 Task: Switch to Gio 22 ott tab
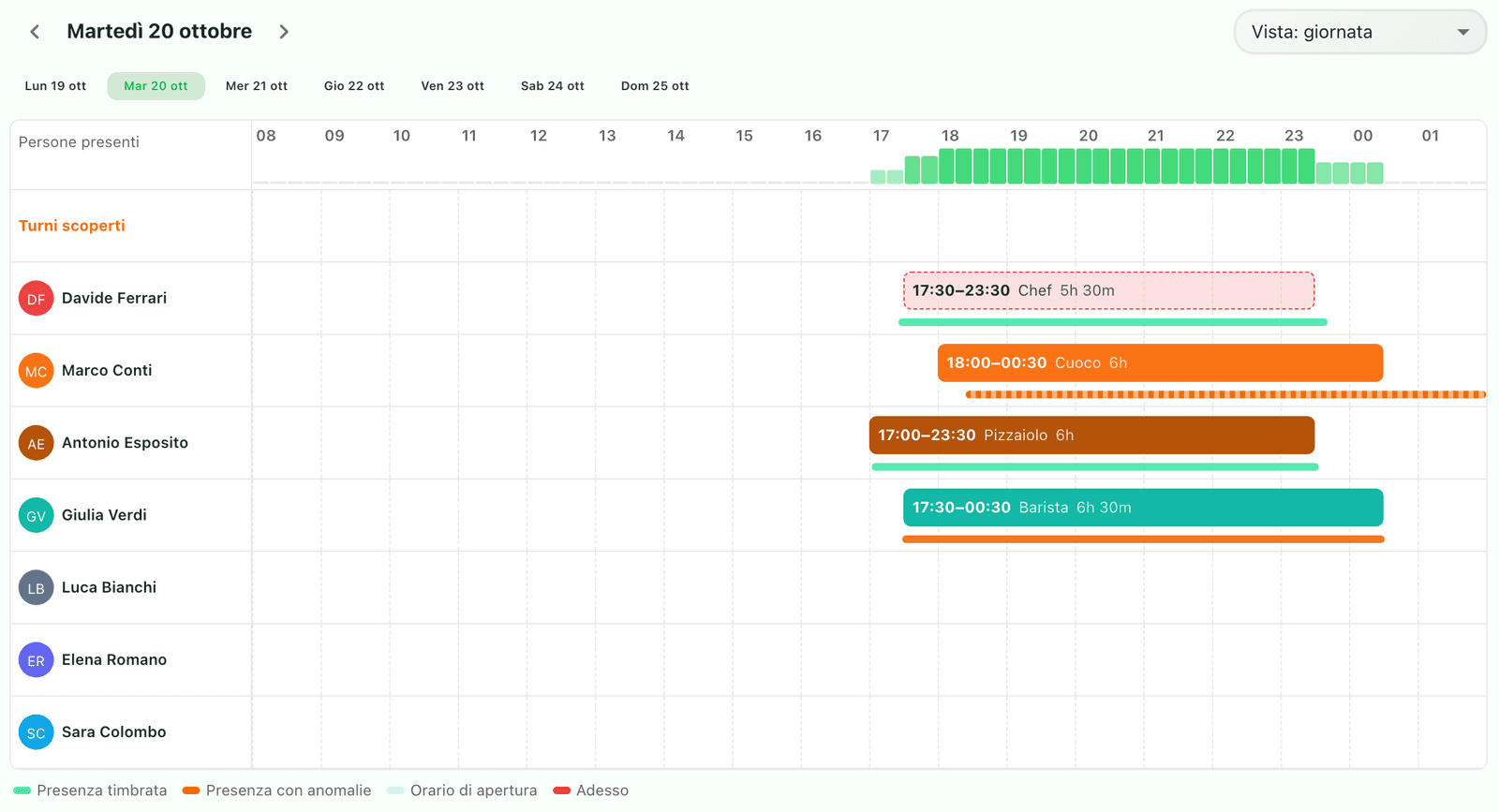(x=354, y=86)
